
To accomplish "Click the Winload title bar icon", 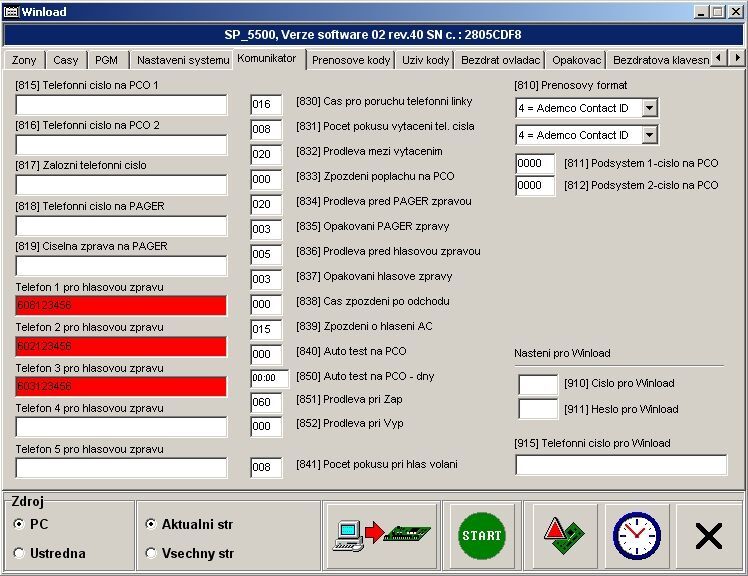I will (11, 11).
